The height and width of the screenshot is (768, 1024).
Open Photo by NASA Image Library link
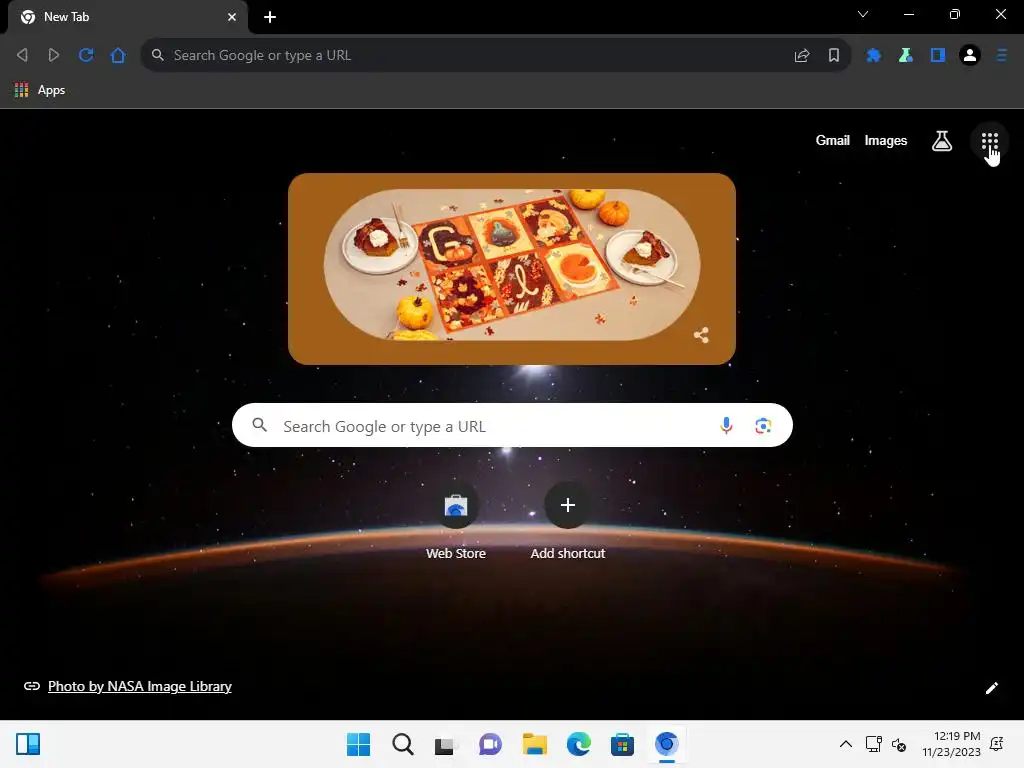click(140, 686)
